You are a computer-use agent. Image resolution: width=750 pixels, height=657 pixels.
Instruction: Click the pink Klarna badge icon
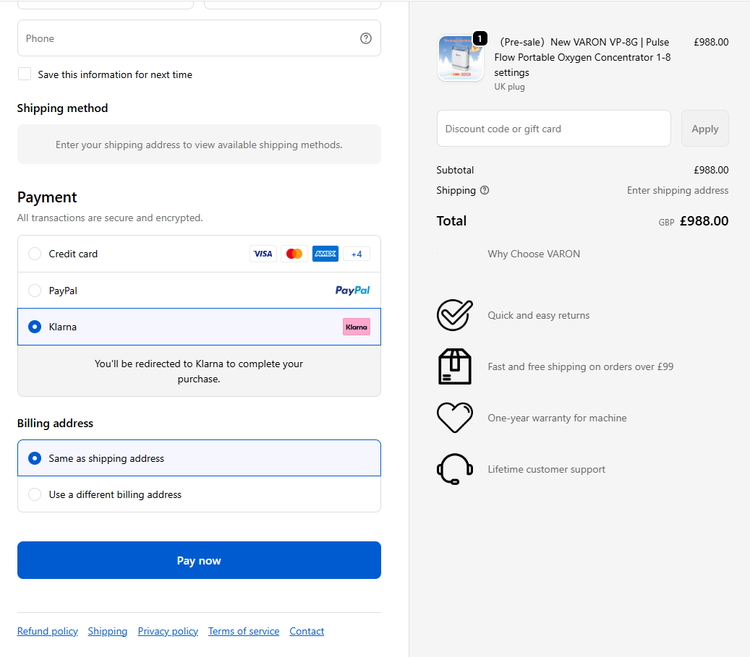pyautogui.click(x=356, y=327)
